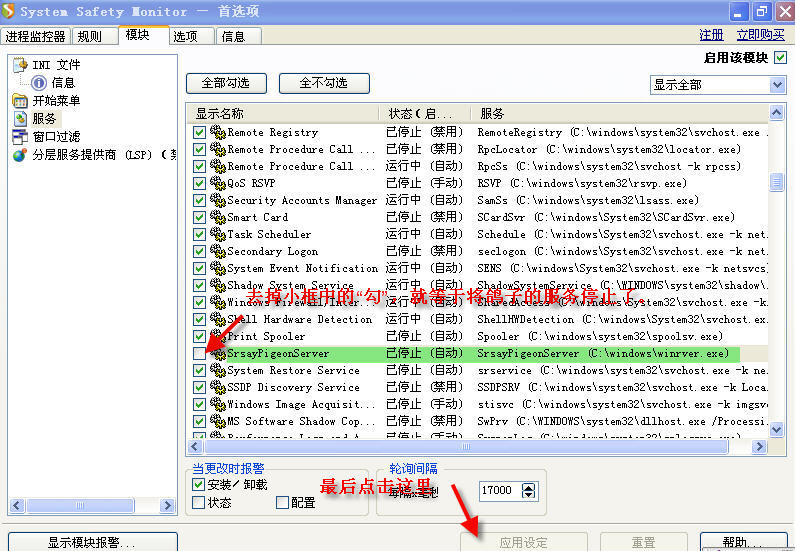795x551 pixels.
Task: Check the SrsayPigeonServer service checkbox
Action: tap(199, 353)
